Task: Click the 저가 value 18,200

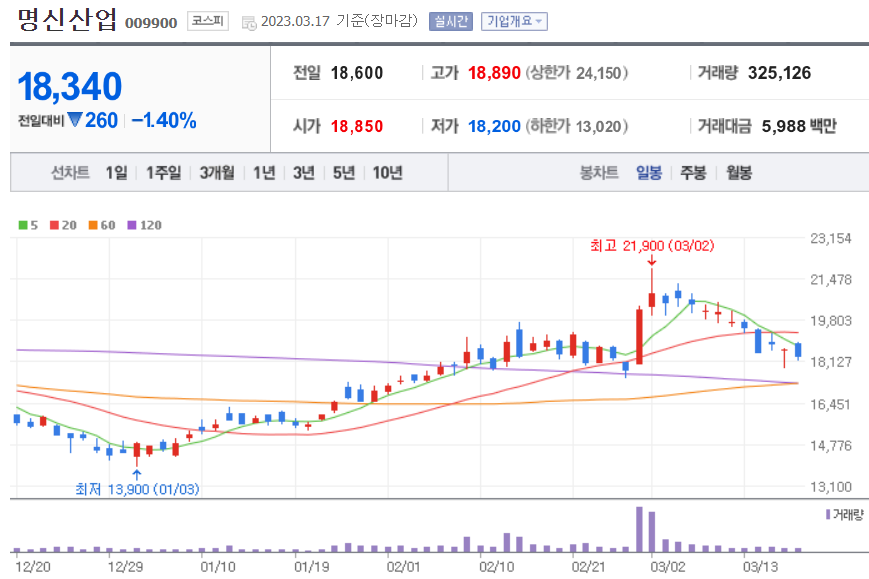Action: [x=494, y=126]
